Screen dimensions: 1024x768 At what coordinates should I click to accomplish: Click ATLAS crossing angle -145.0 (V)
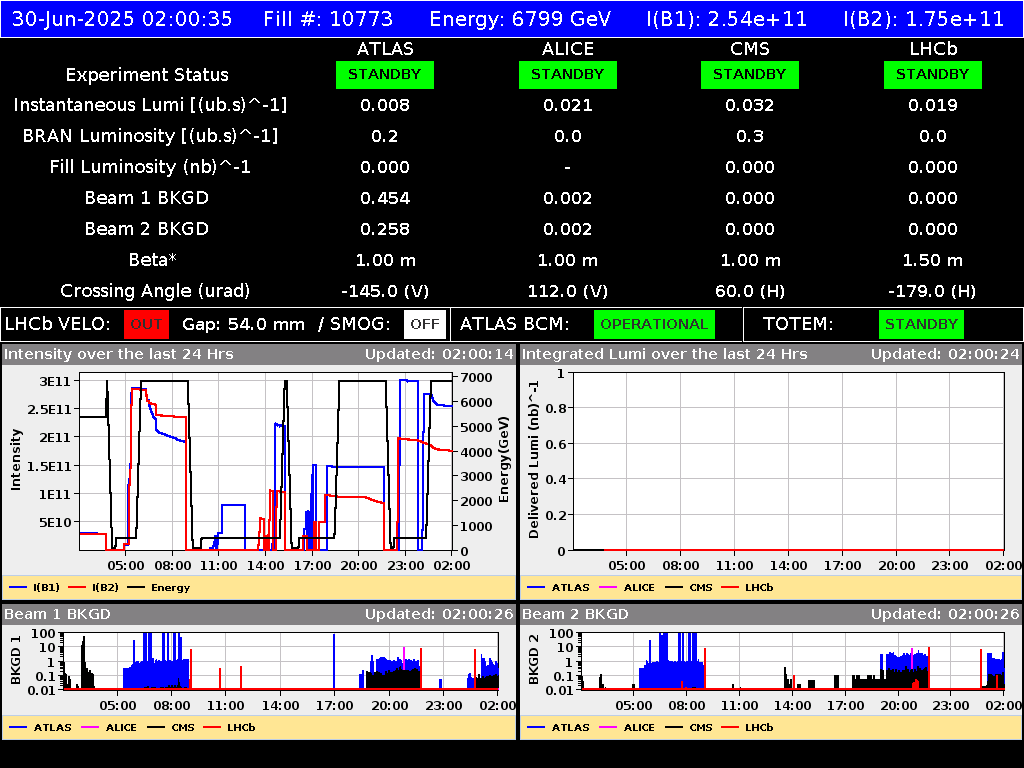tap(385, 291)
